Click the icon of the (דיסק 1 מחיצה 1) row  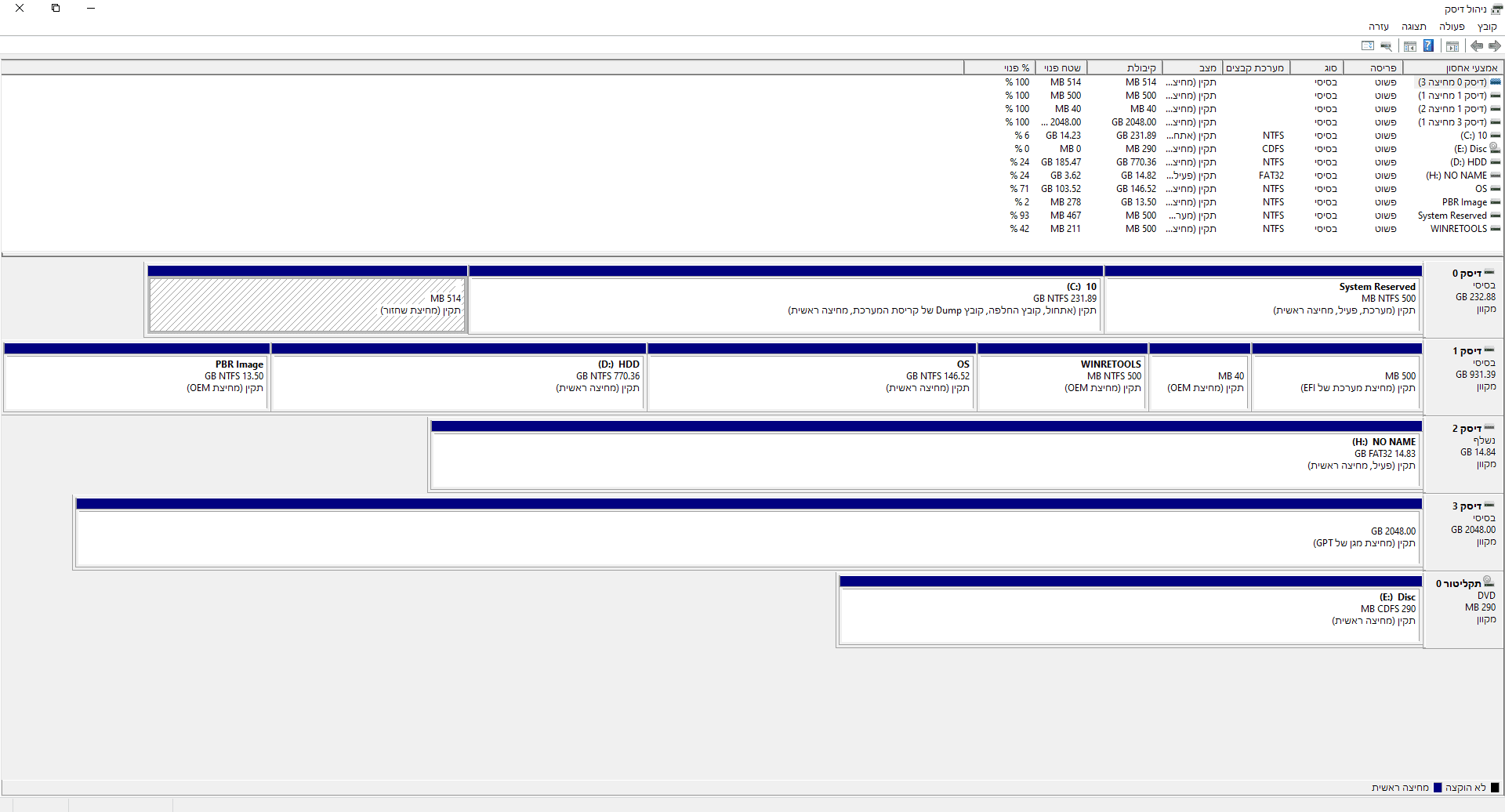[x=1496, y=96]
